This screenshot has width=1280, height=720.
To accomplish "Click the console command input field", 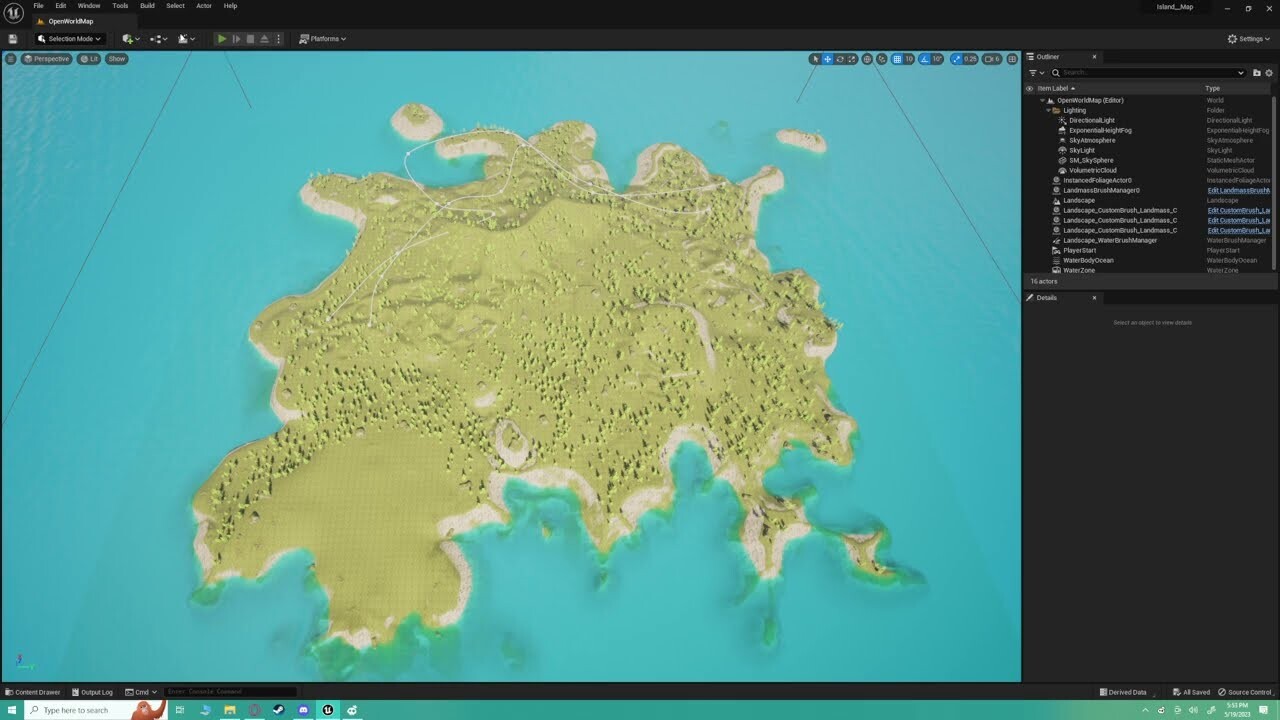I will 232,691.
